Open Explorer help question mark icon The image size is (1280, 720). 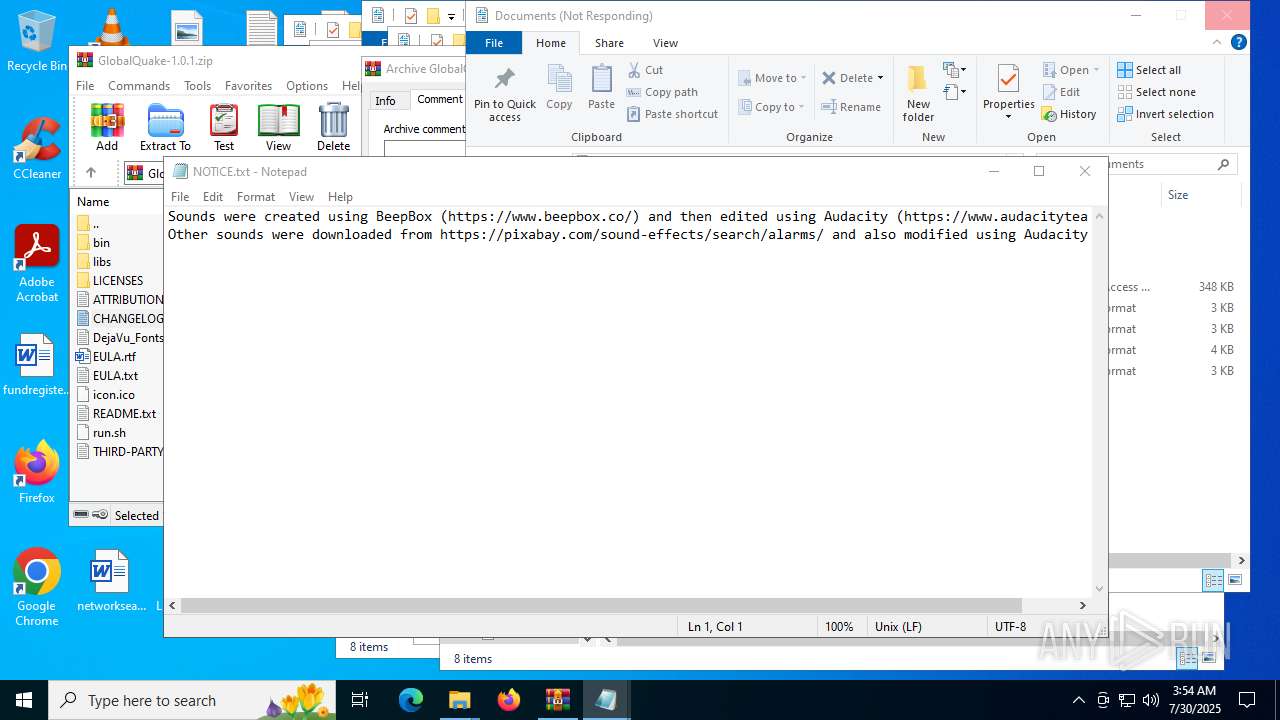pyautogui.click(x=1238, y=43)
